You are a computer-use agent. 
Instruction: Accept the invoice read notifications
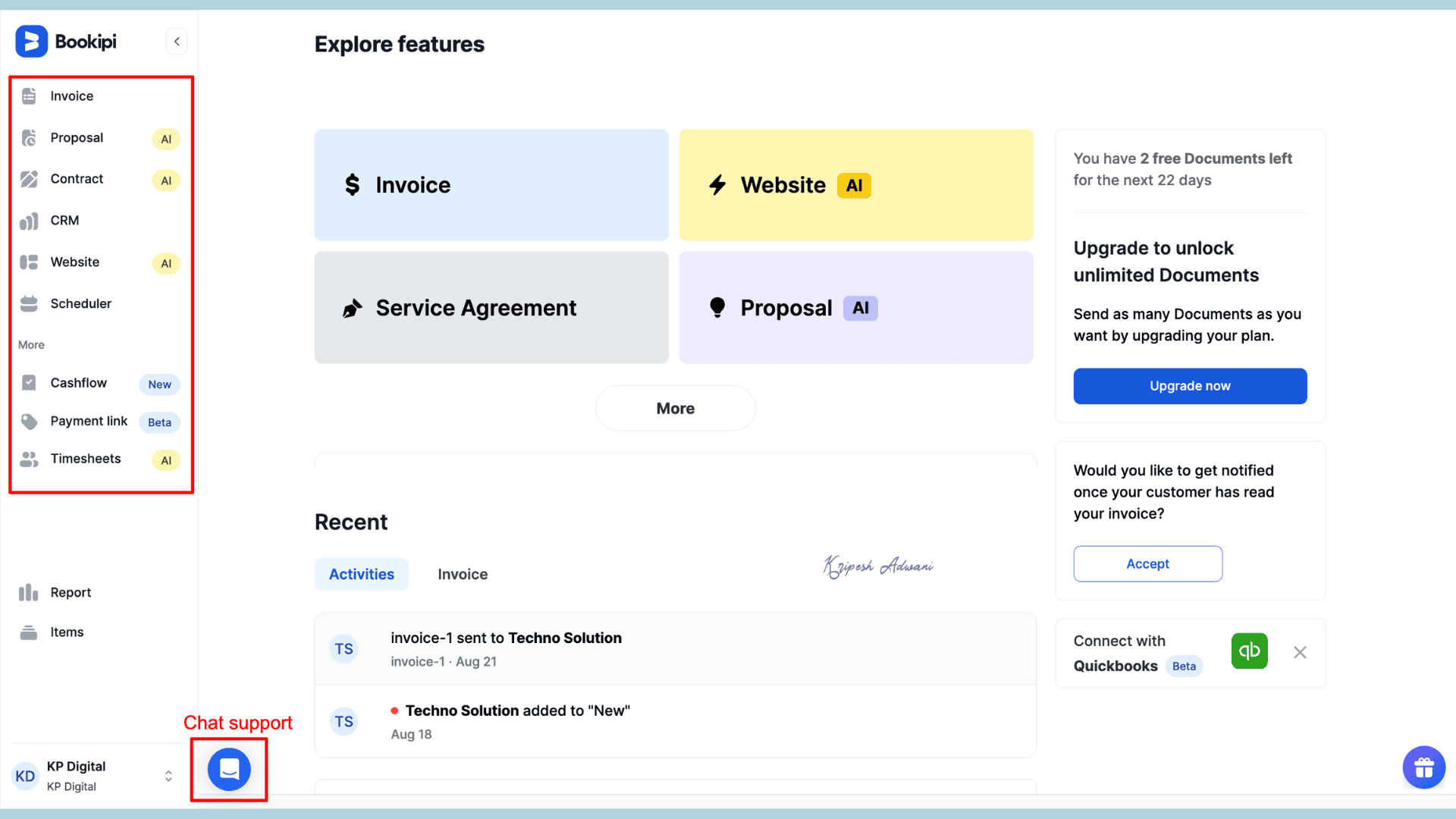point(1147,563)
